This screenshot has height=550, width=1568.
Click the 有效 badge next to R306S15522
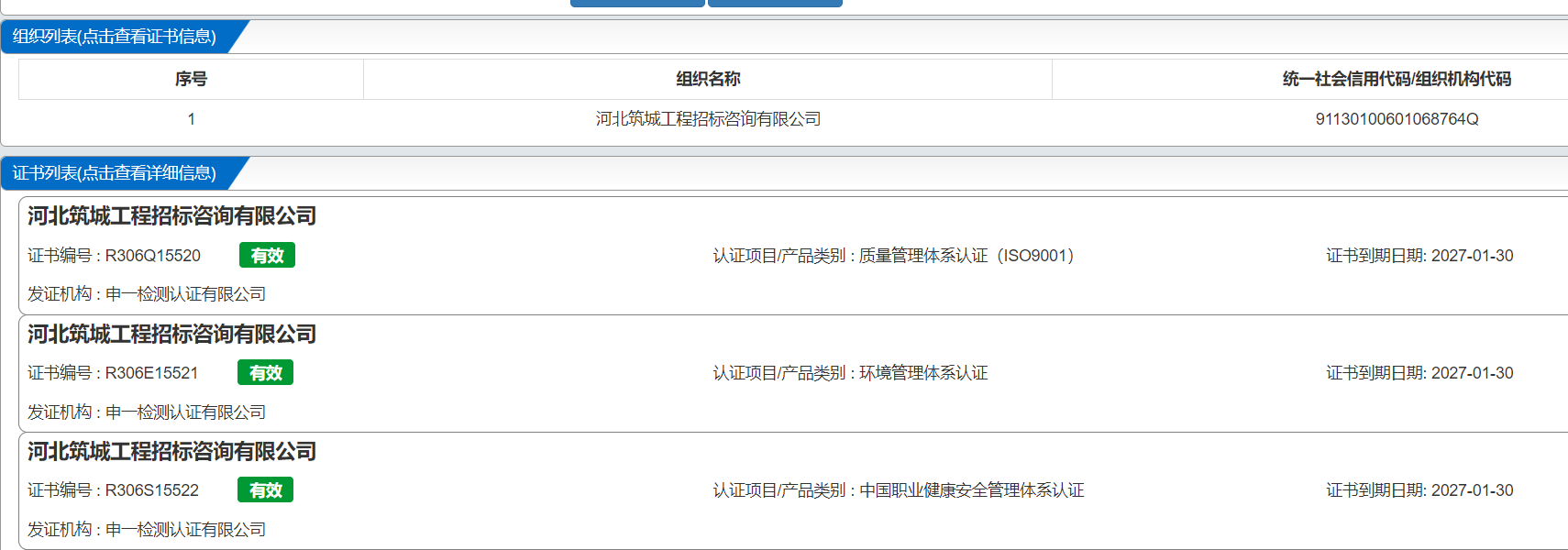[x=266, y=490]
